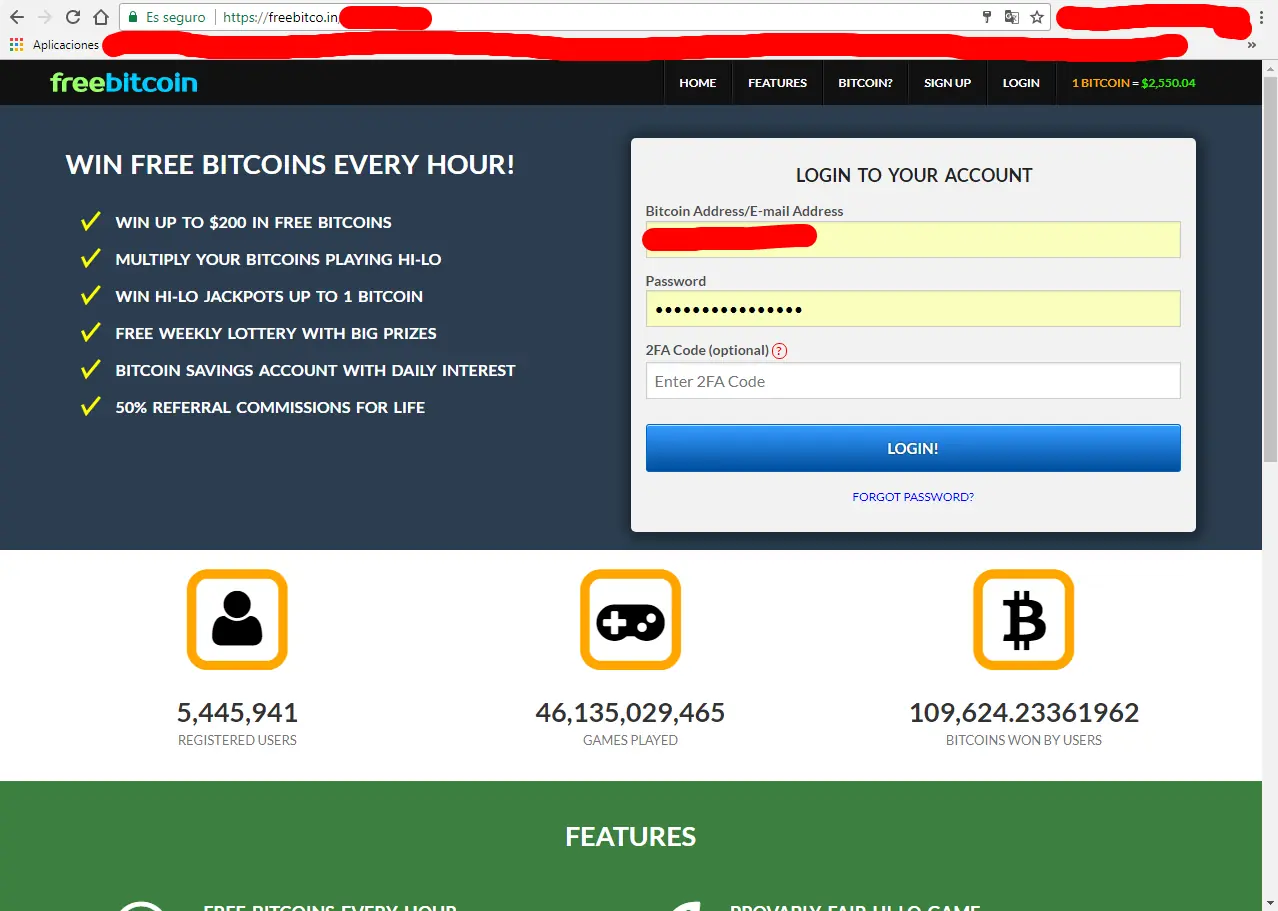1278x911 pixels.
Task: Click the 5,445,941 registered users count
Action: (x=237, y=713)
